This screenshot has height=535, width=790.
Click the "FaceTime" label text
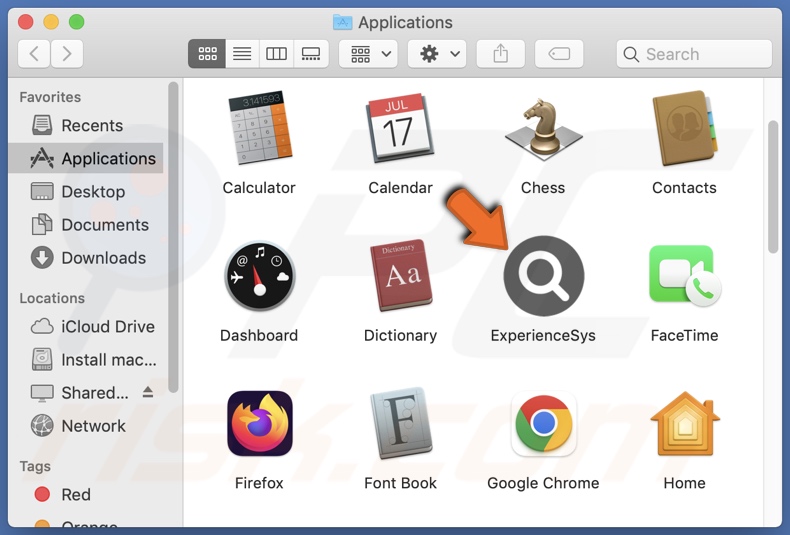[x=684, y=336]
